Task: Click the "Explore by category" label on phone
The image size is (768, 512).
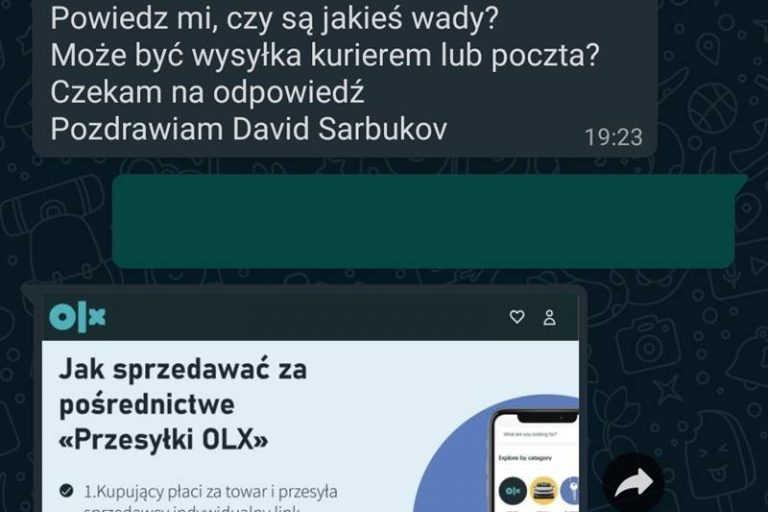Action: click(x=525, y=458)
